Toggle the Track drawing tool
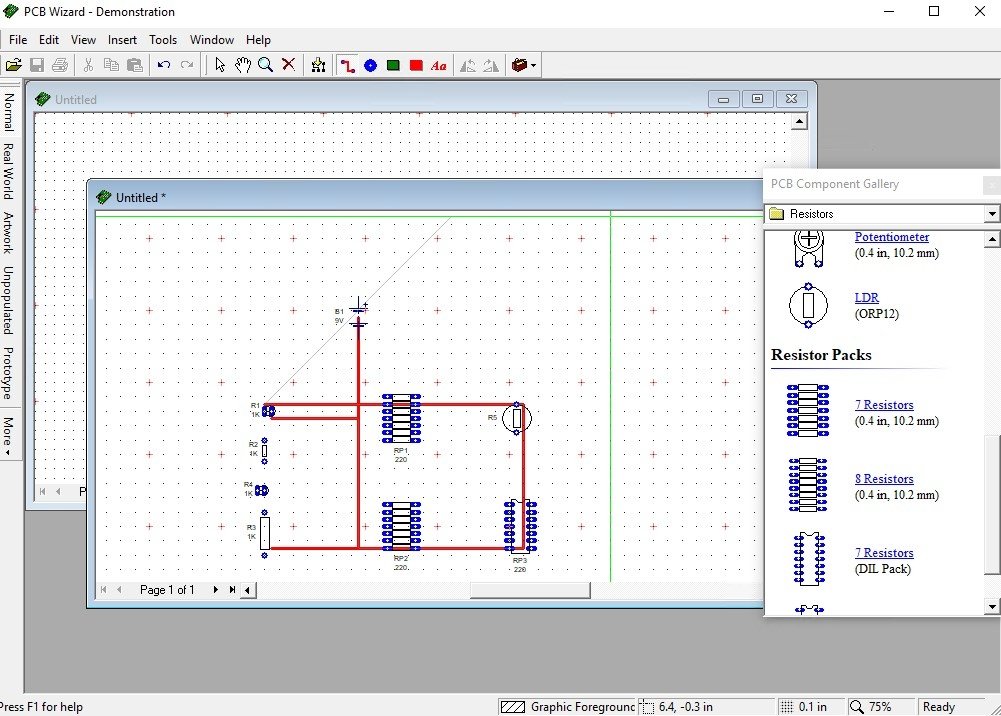 point(347,65)
